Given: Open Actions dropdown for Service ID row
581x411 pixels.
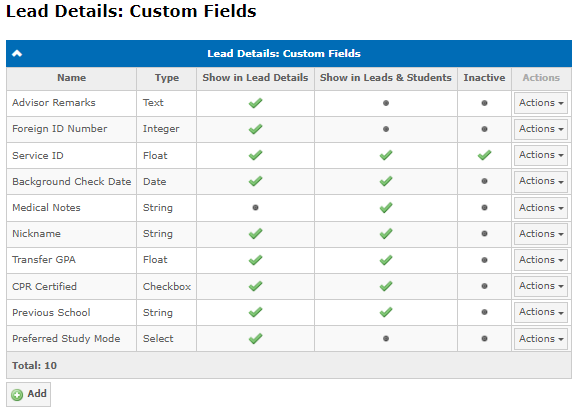Looking at the screenshot, I should click(541, 155).
